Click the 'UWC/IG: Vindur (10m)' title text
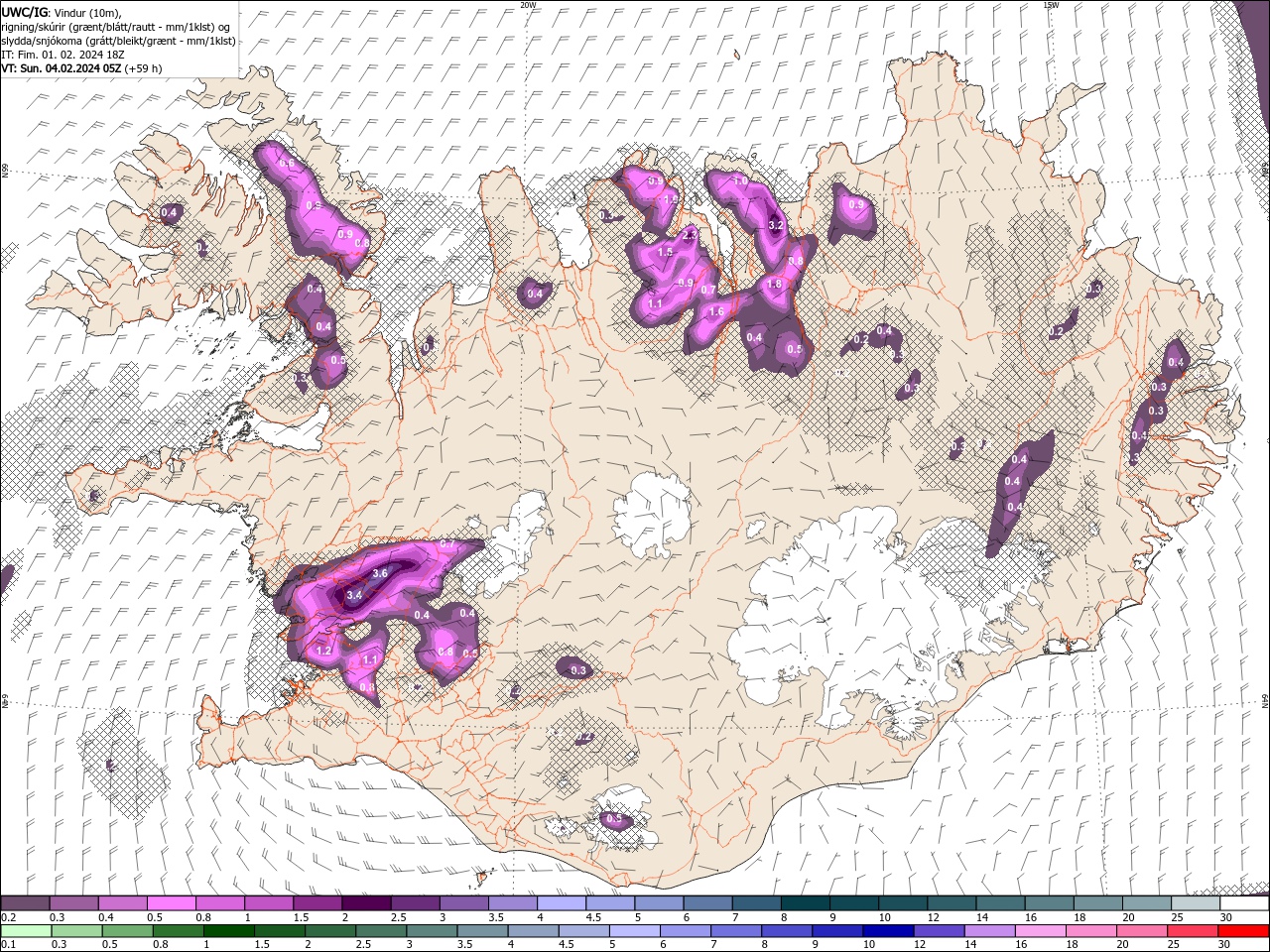 [60, 12]
